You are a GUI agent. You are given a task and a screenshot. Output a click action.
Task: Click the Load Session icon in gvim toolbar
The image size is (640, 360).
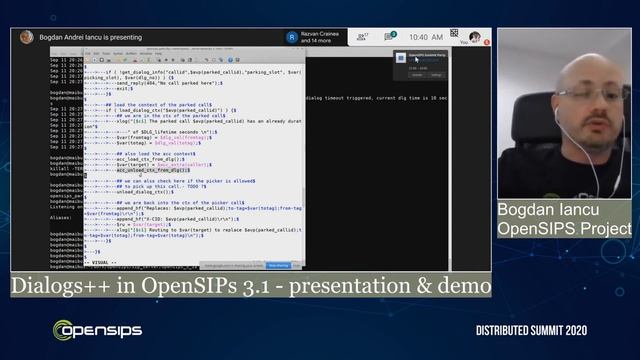click(183, 60)
